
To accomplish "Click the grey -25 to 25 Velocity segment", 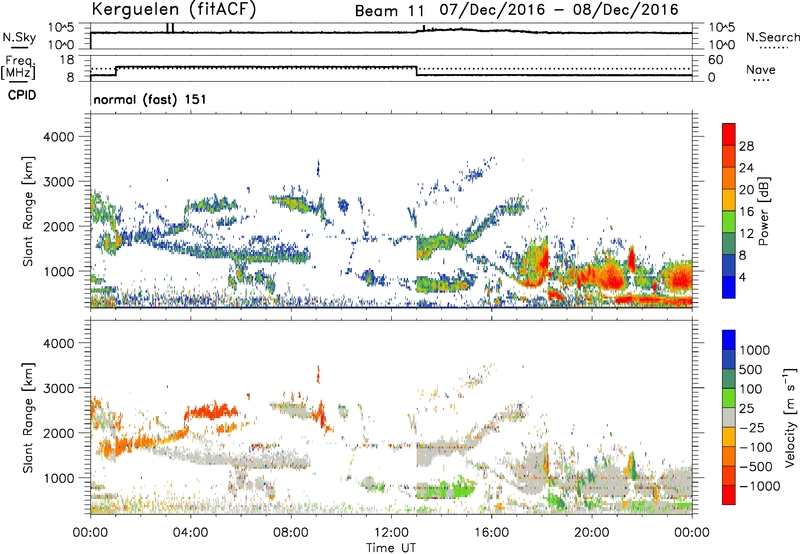I will (x=729, y=417).
